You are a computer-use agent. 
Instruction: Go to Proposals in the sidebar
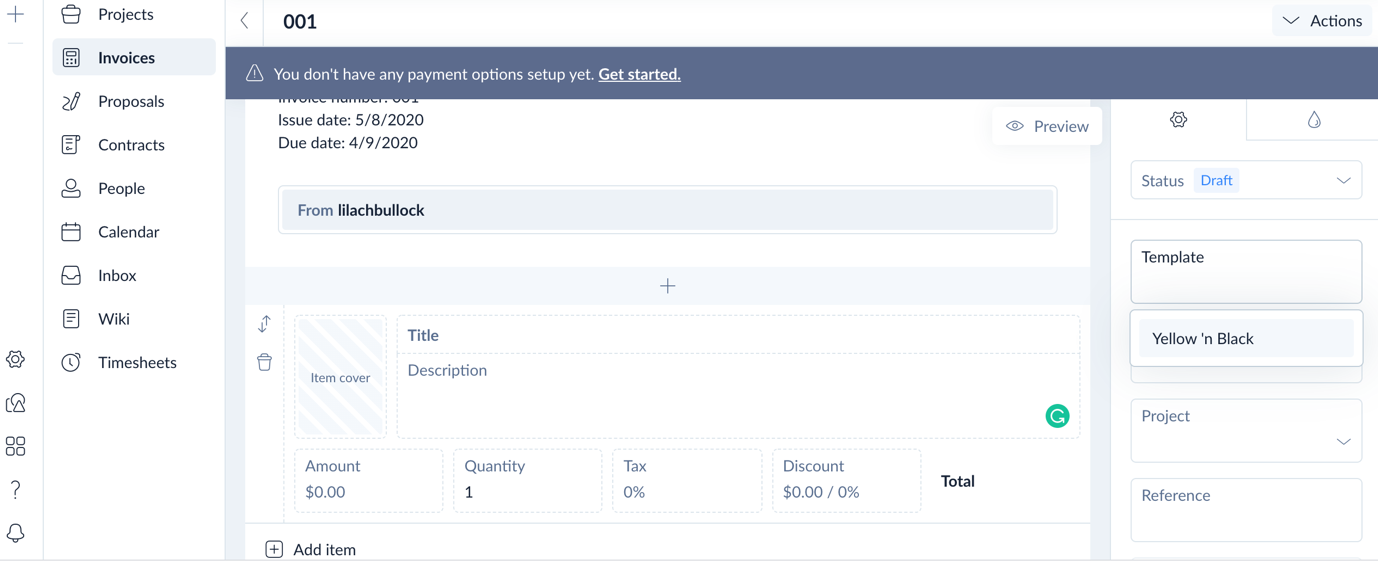(x=131, y=101)
